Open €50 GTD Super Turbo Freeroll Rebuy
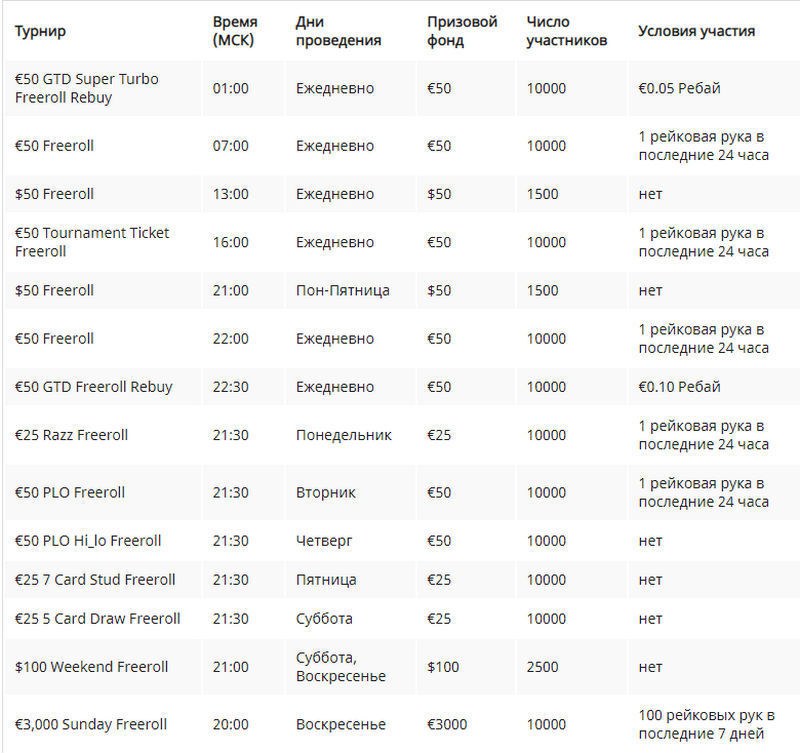This screenshot has width=800, height=753. point(86,88)
